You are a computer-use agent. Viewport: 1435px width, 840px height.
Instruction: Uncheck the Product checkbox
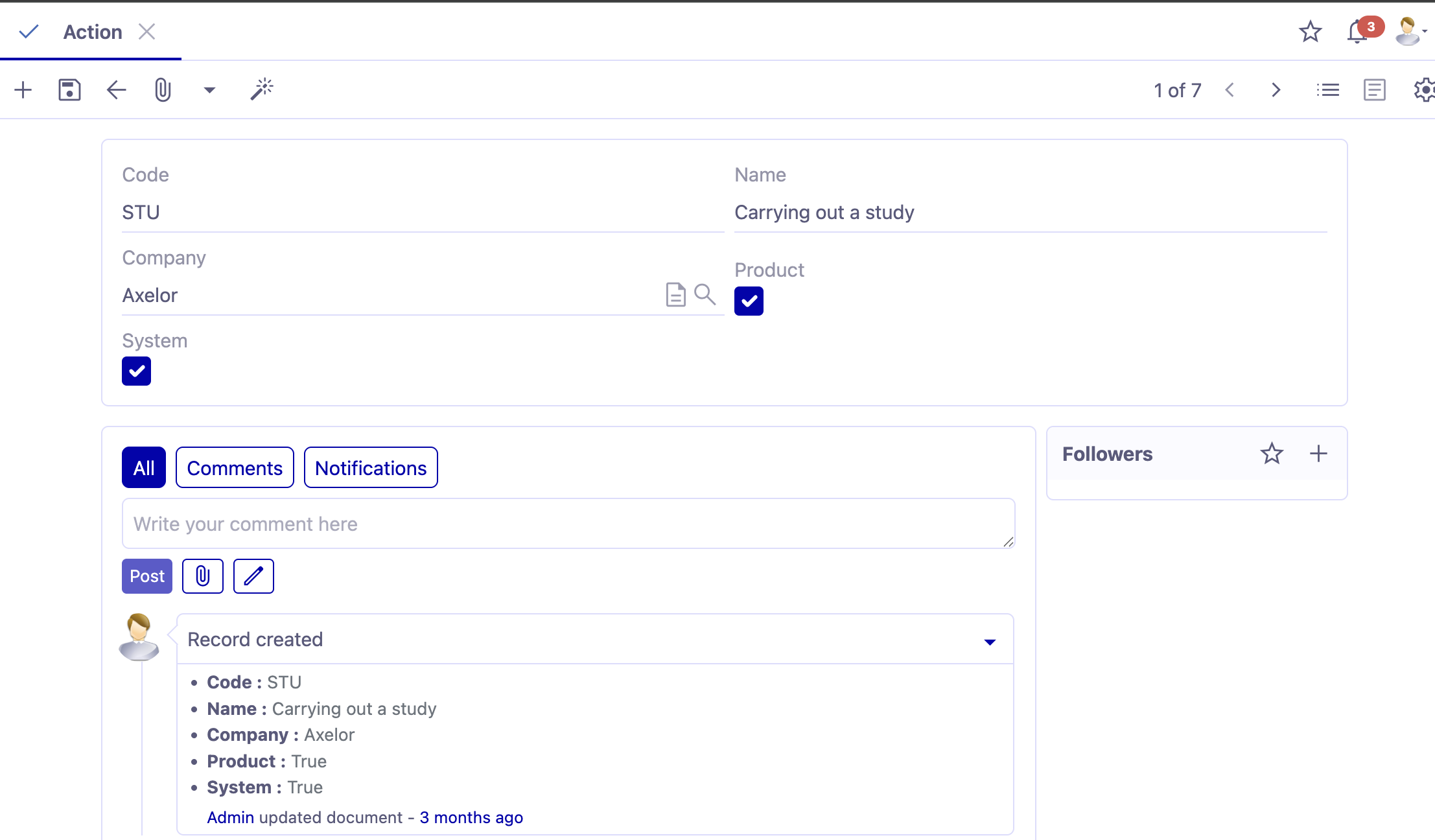pos(749,301)
